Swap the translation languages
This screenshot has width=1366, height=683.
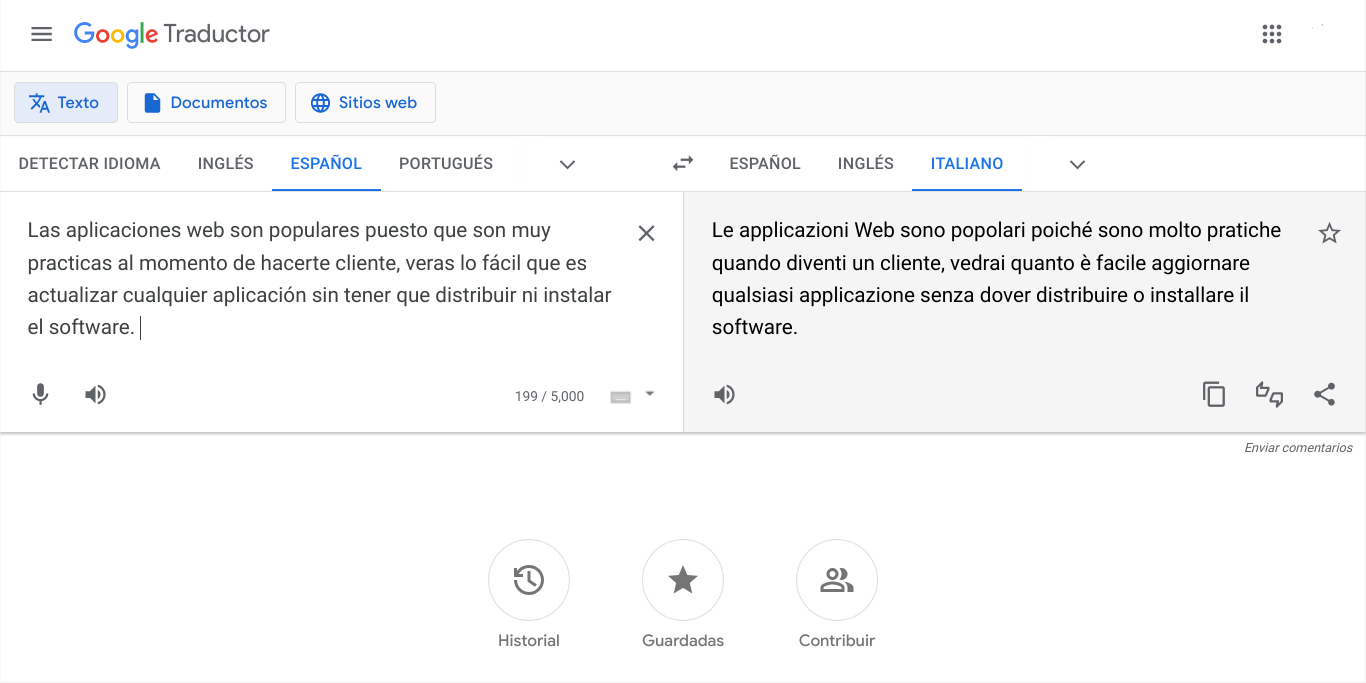pyautogui.click(x=682, y=163)
